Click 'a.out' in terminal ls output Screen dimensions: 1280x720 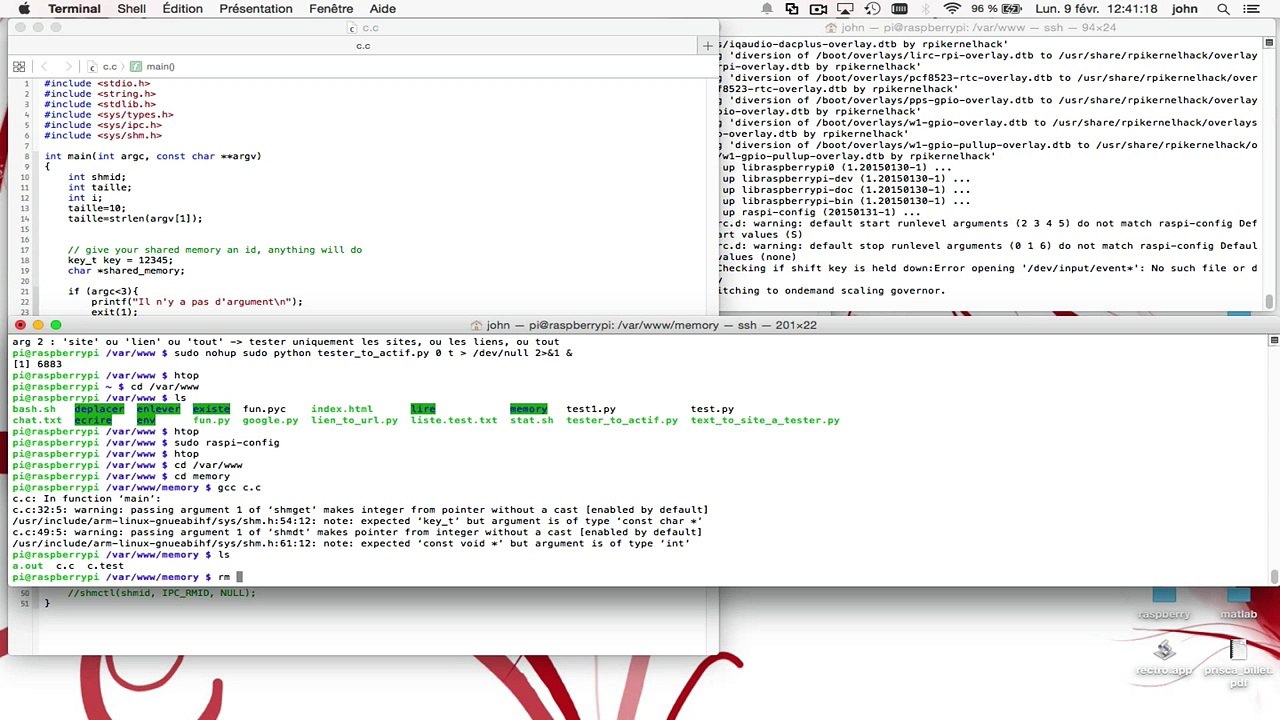[x=28, y=566]
